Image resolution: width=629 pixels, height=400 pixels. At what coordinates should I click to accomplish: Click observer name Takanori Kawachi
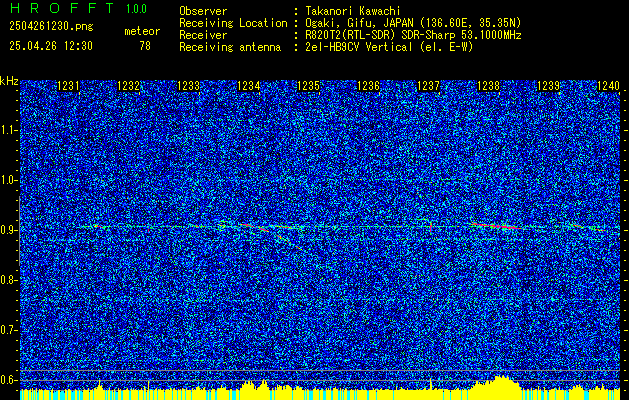[353, 11]
